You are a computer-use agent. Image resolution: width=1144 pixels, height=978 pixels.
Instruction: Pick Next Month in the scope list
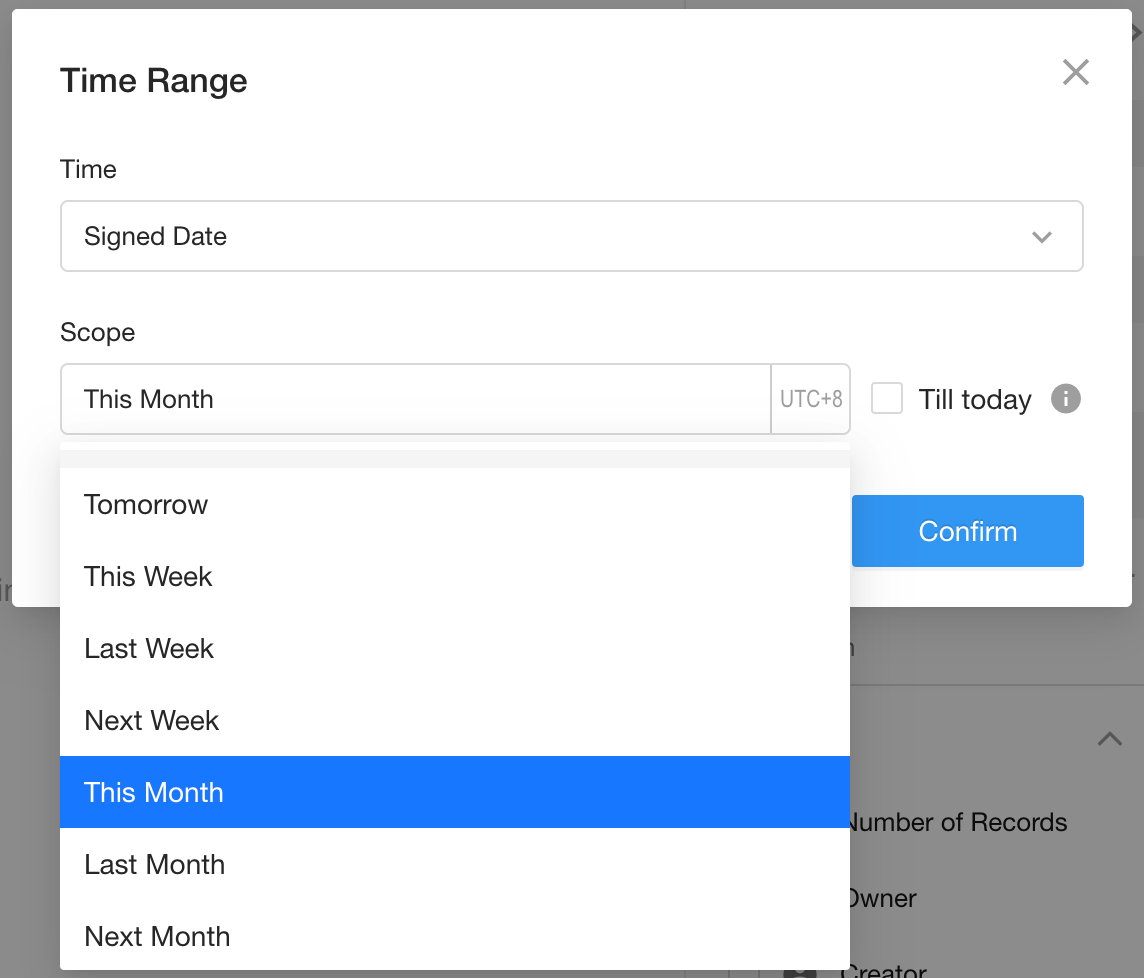pyautogui.click(x=157, y=936)
